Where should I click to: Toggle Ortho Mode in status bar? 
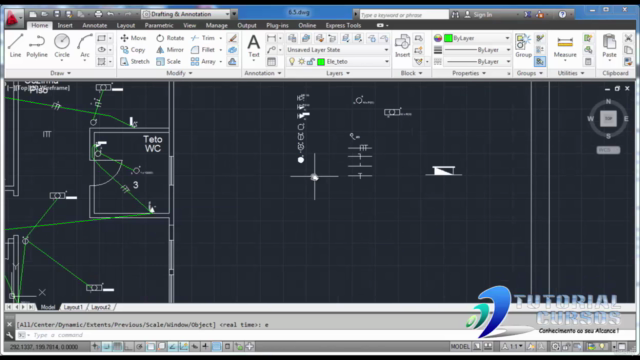point(128,347)
